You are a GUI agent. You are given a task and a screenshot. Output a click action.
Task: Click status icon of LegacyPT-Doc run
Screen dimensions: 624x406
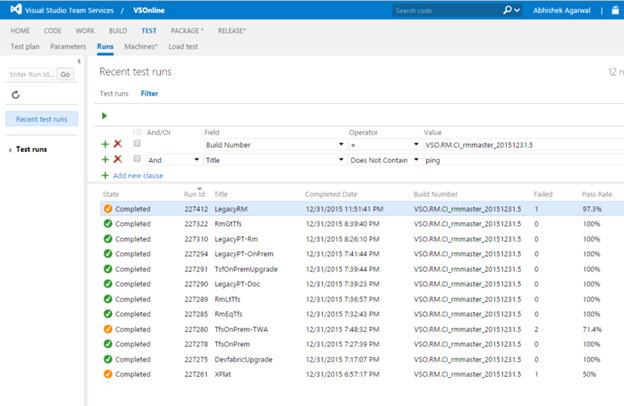[108, 284]
